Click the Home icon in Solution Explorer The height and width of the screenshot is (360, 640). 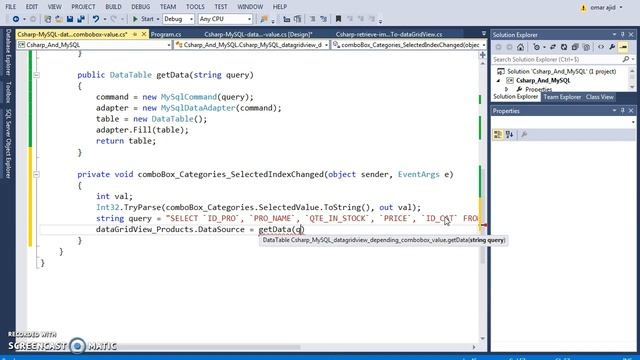click(520, 47)
